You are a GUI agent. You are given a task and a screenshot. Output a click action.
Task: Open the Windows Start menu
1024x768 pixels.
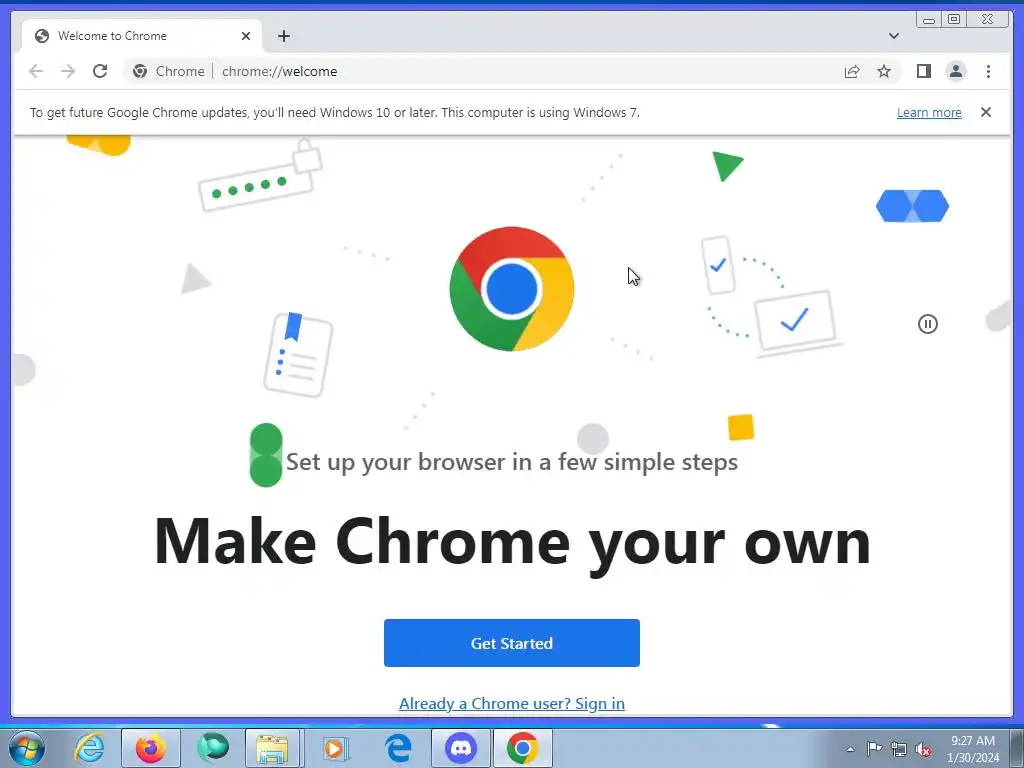pyautogui.click(x=27, y=748)
